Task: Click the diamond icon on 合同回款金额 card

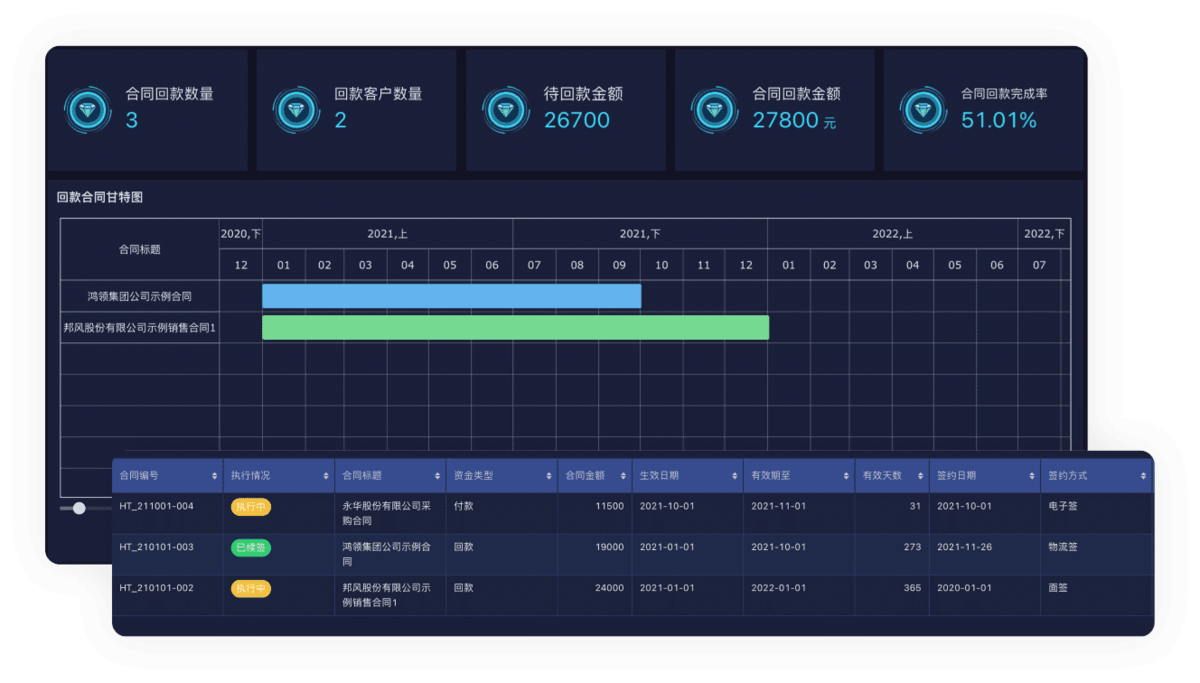Action: [x=714, y=110]
